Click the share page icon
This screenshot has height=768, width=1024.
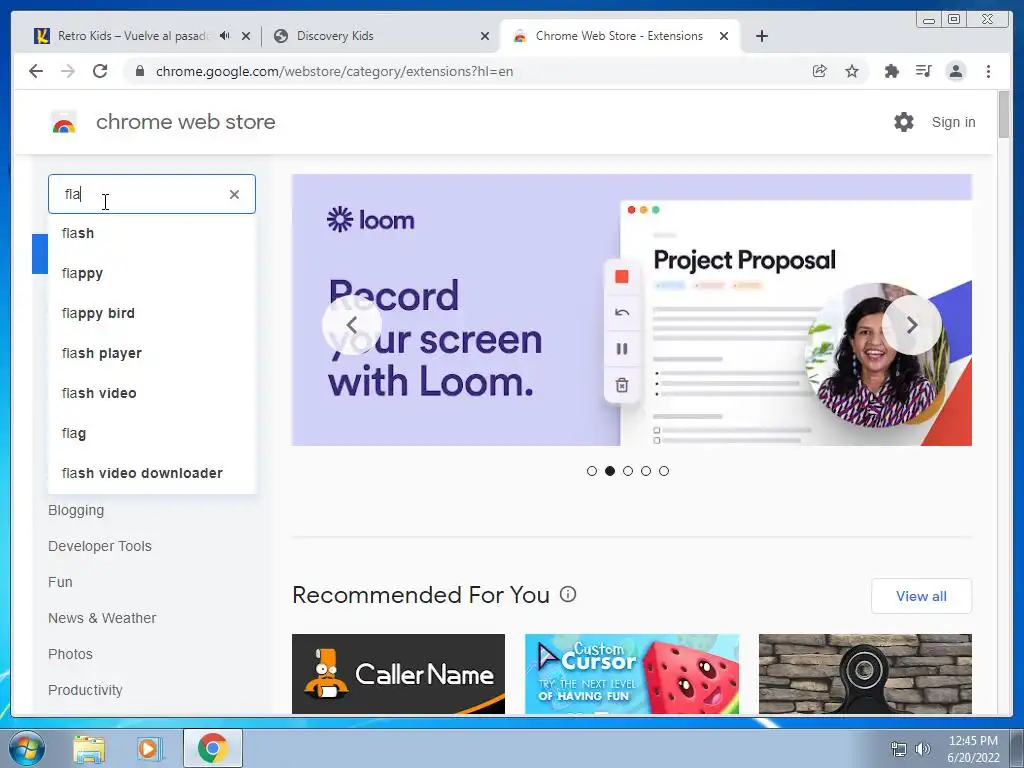820,71
